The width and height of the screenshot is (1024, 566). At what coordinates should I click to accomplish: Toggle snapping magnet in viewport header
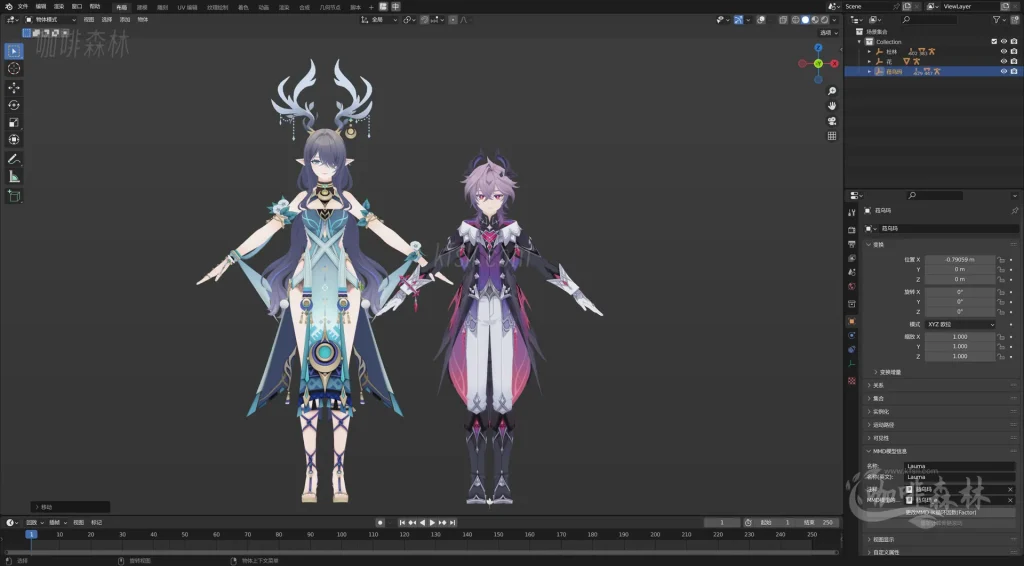pos(425,20)
